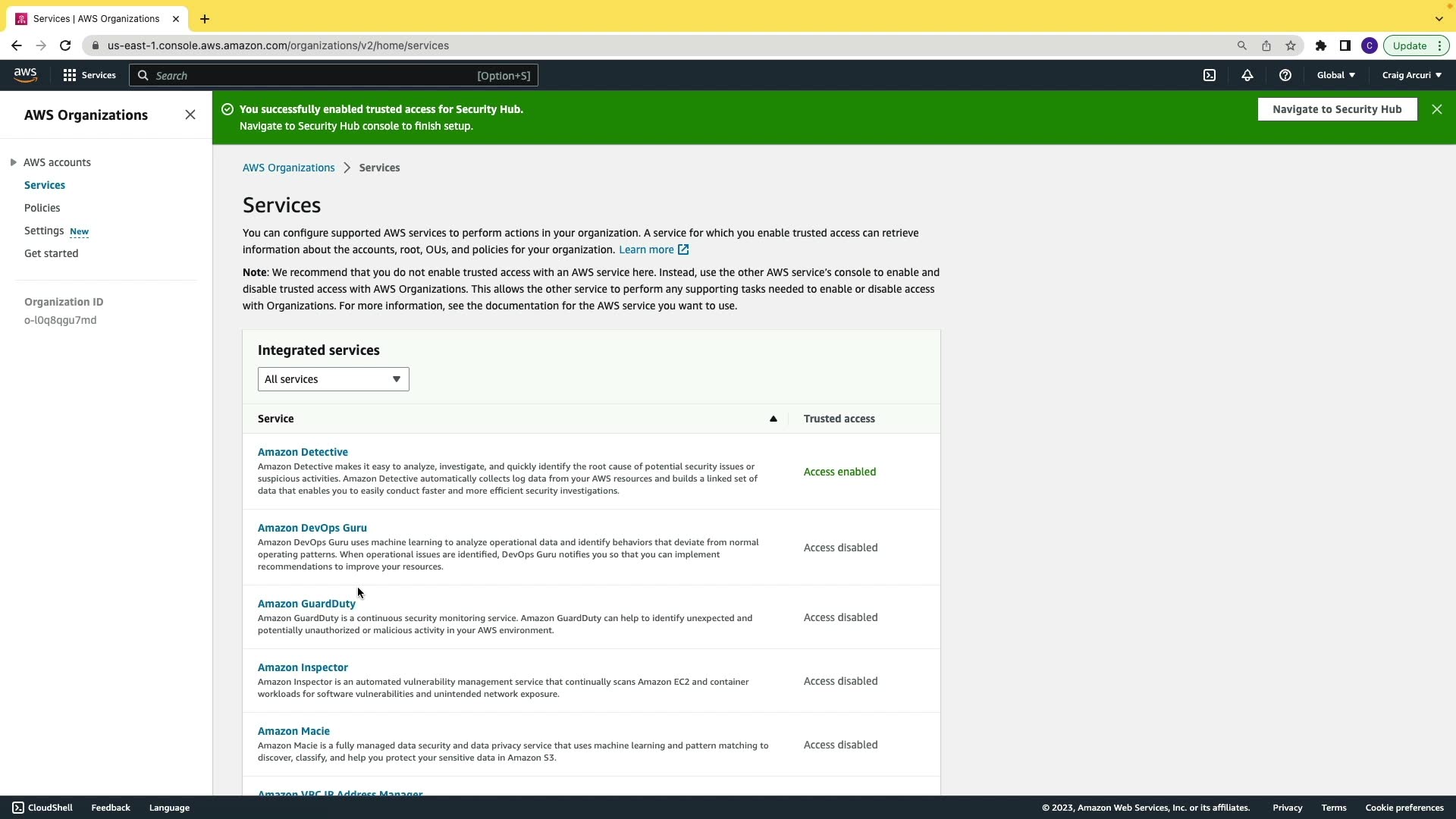Open Settings in the sidebar
1456x819 pixels.
(x=44, y=231)
